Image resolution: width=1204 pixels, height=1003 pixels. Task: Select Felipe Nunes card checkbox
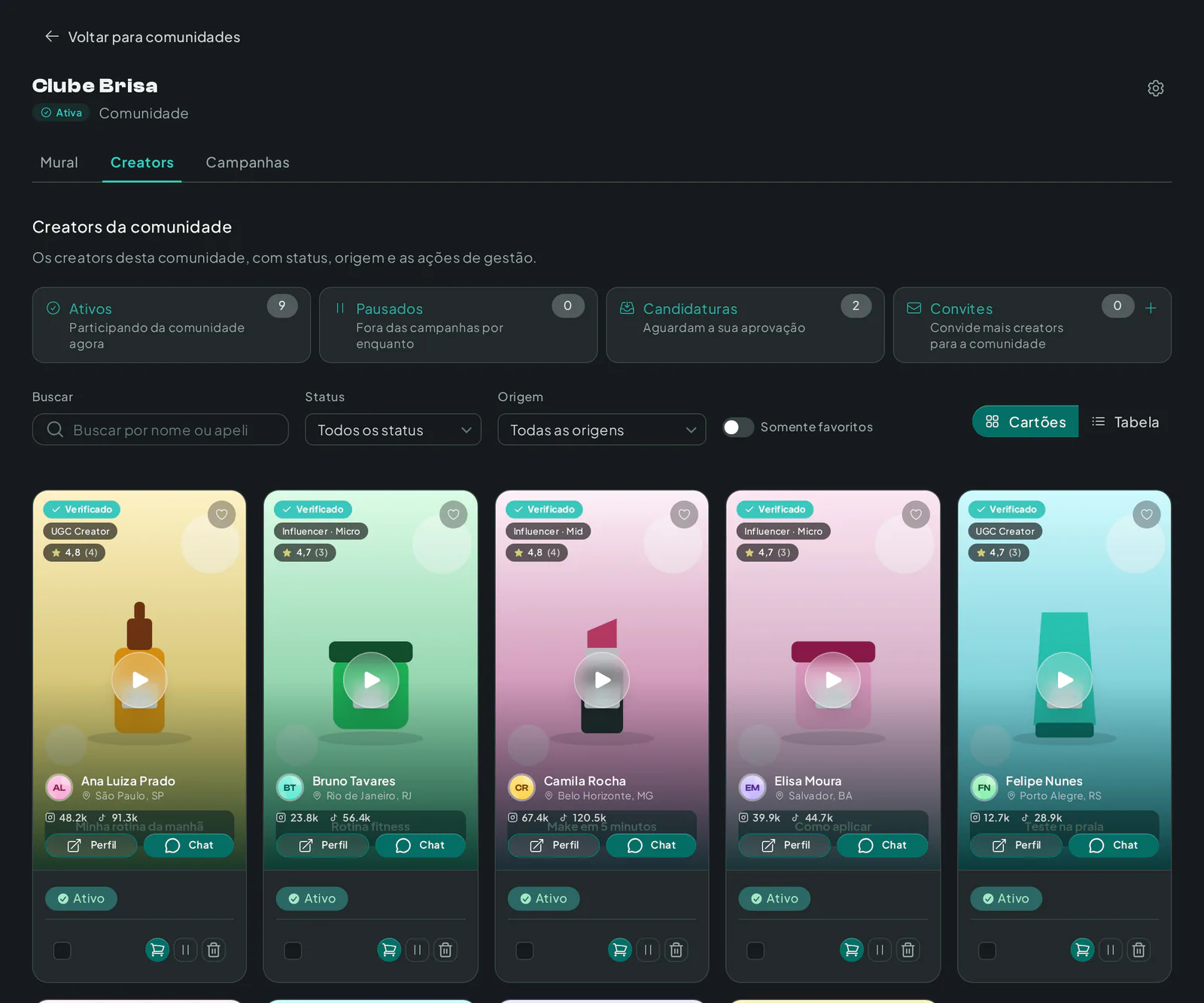coord(987,950)
